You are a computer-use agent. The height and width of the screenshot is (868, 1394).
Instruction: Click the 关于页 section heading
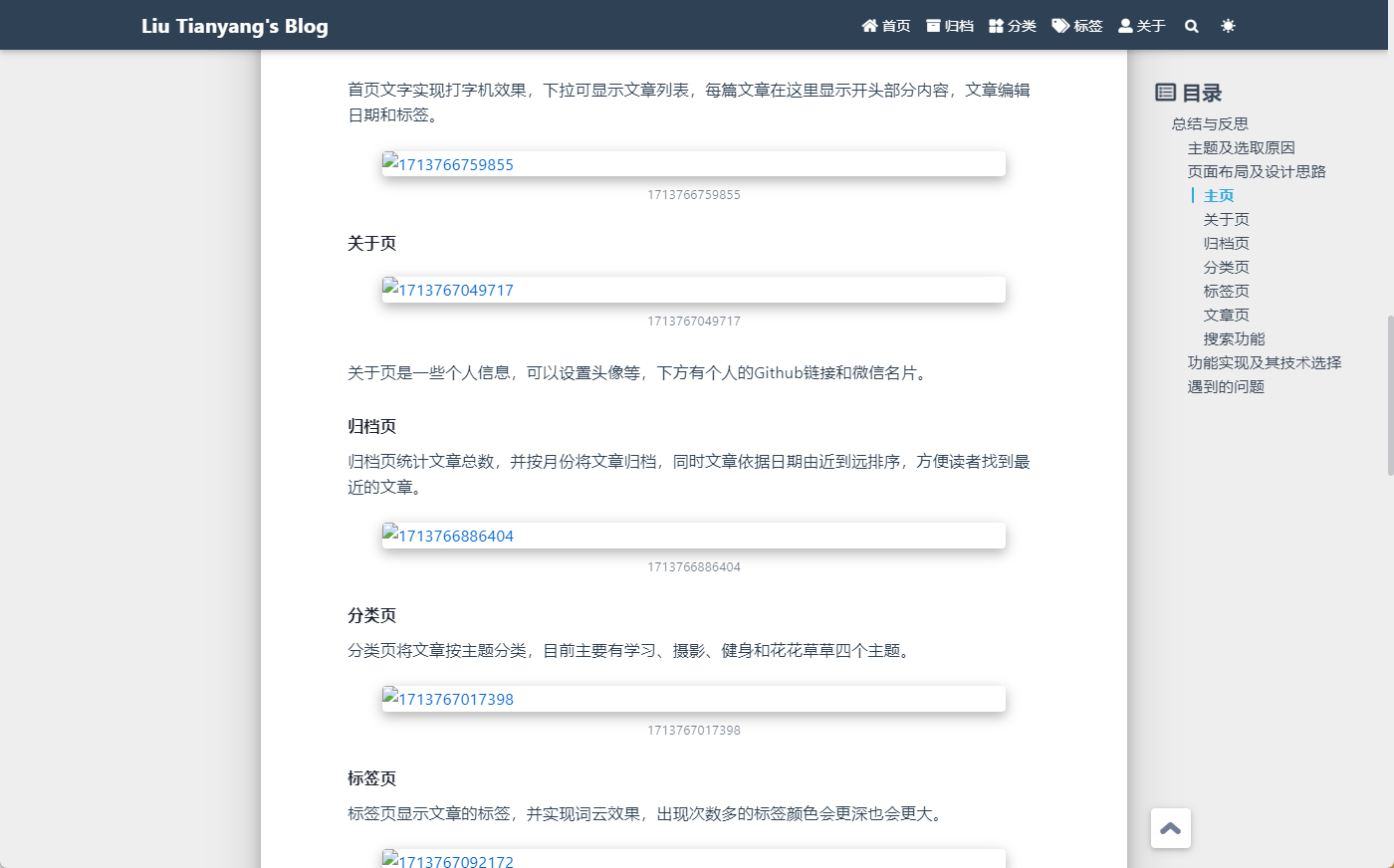pos(371,243)
